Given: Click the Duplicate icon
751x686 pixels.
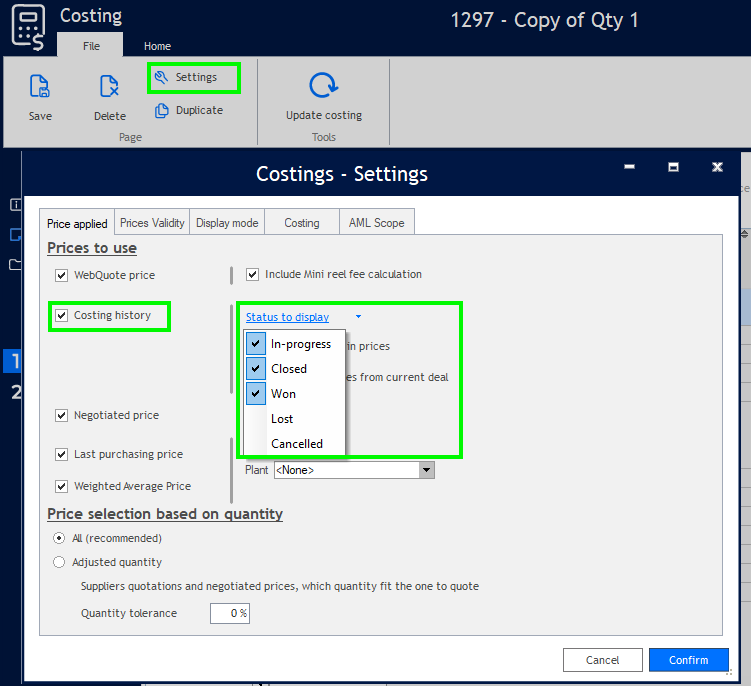Looking at the screenshot, I should [161, 110].
